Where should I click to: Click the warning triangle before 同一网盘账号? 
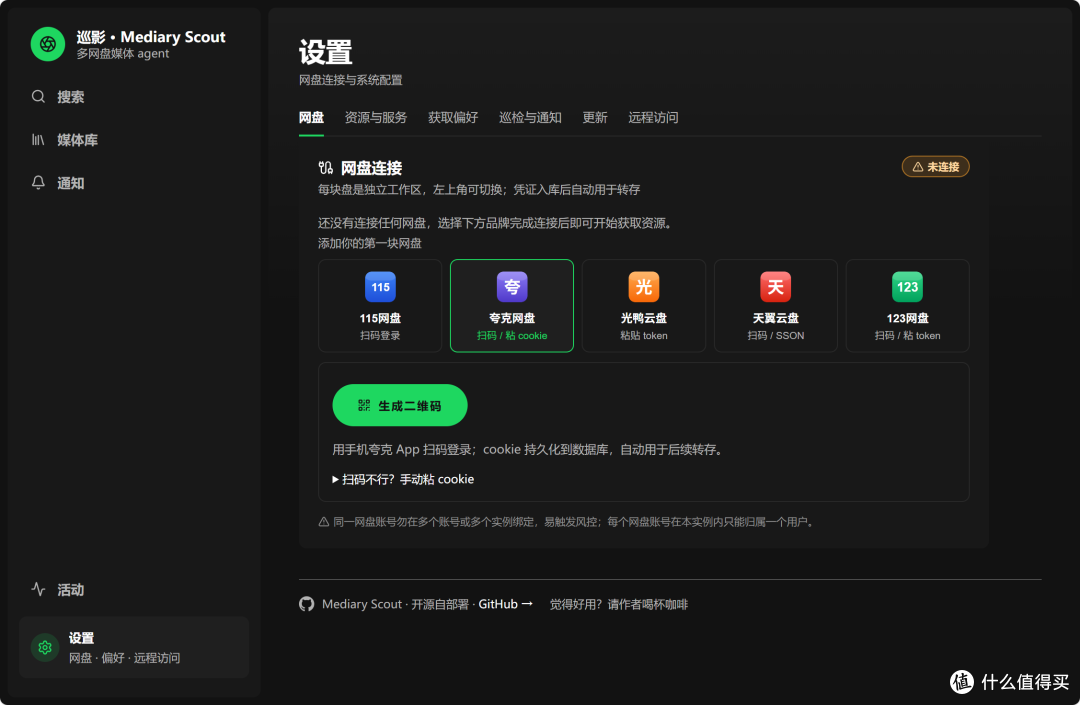coord(324,522)
